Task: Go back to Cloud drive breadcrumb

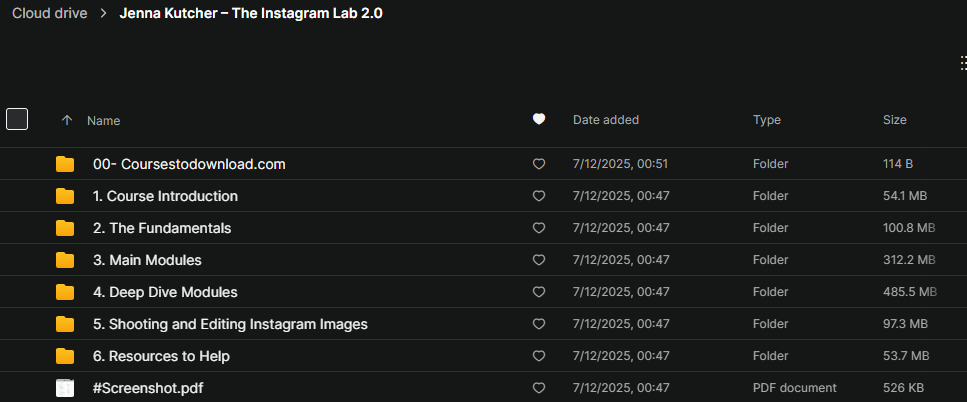Action: coord(50,14)
